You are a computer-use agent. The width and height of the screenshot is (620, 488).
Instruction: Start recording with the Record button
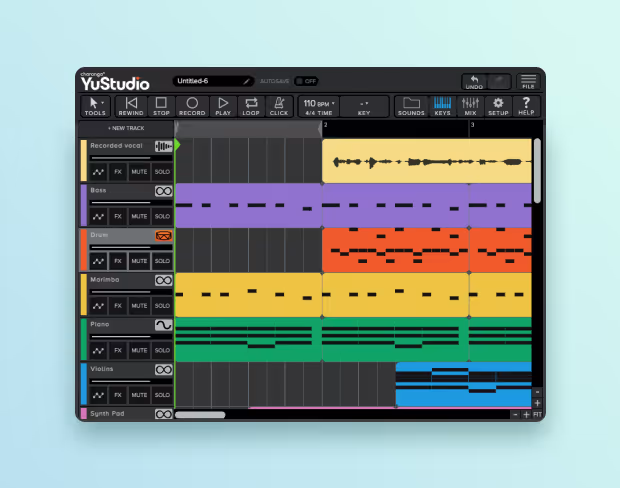pyautogui.click(x=192, y=106)
